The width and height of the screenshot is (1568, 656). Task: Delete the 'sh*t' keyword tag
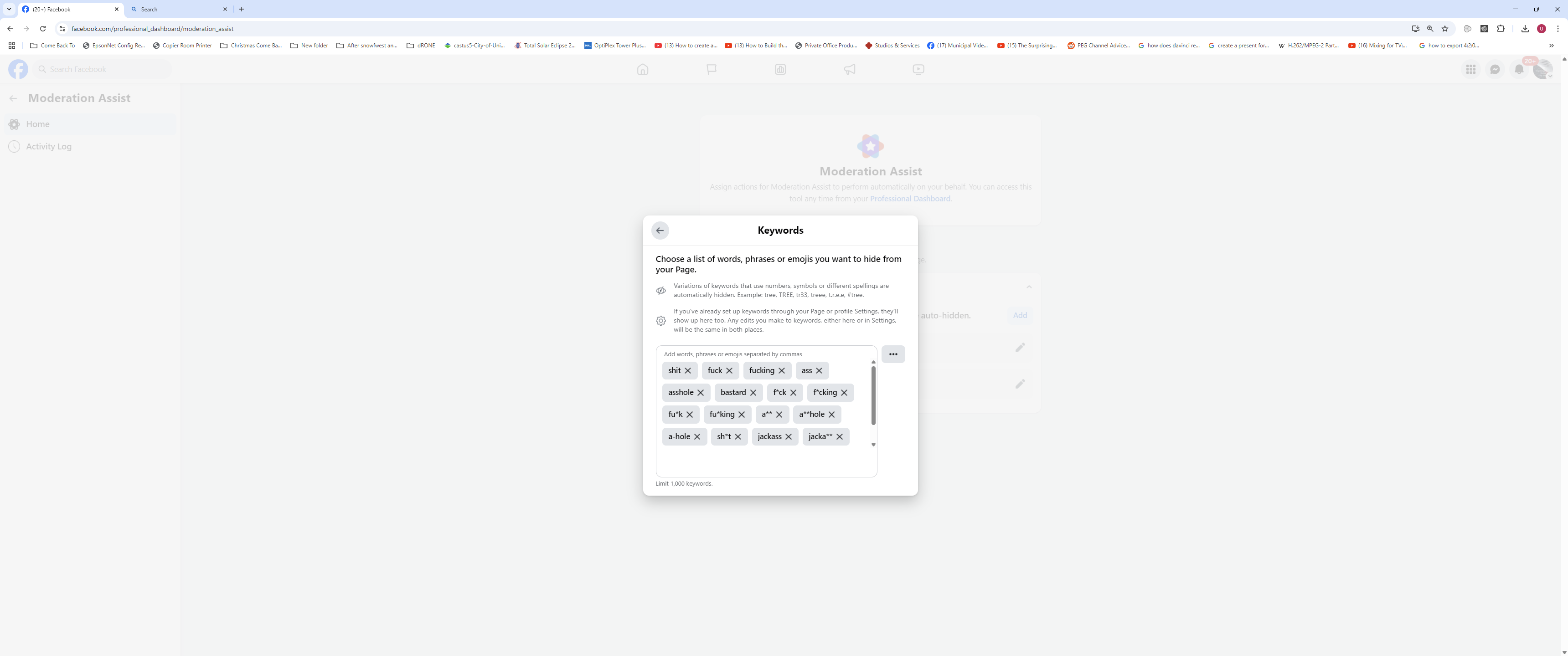point(738,437)
